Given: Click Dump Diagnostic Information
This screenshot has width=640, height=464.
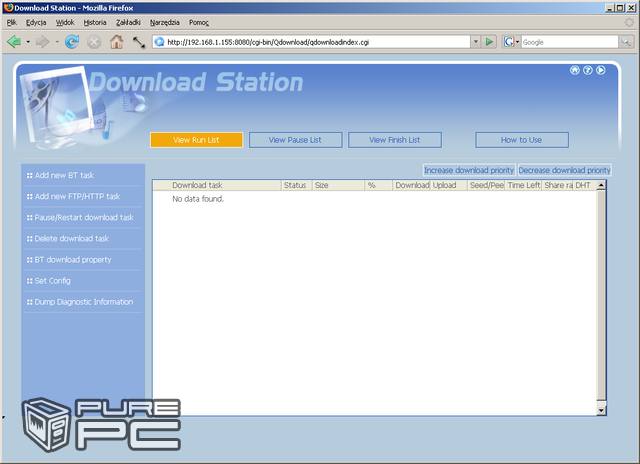Looking at the screenshot, I should click(x=83, y=302).
